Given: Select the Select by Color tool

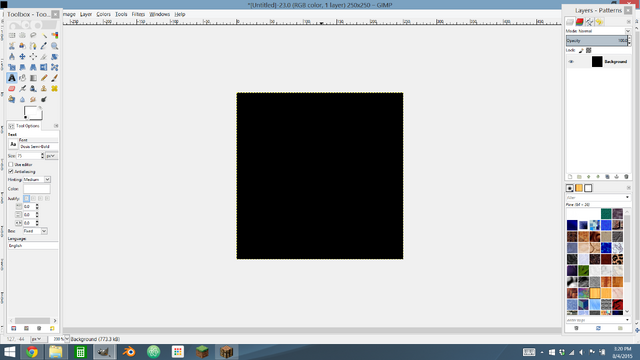Looking at the screenshot, I should [x=54, y=35].
